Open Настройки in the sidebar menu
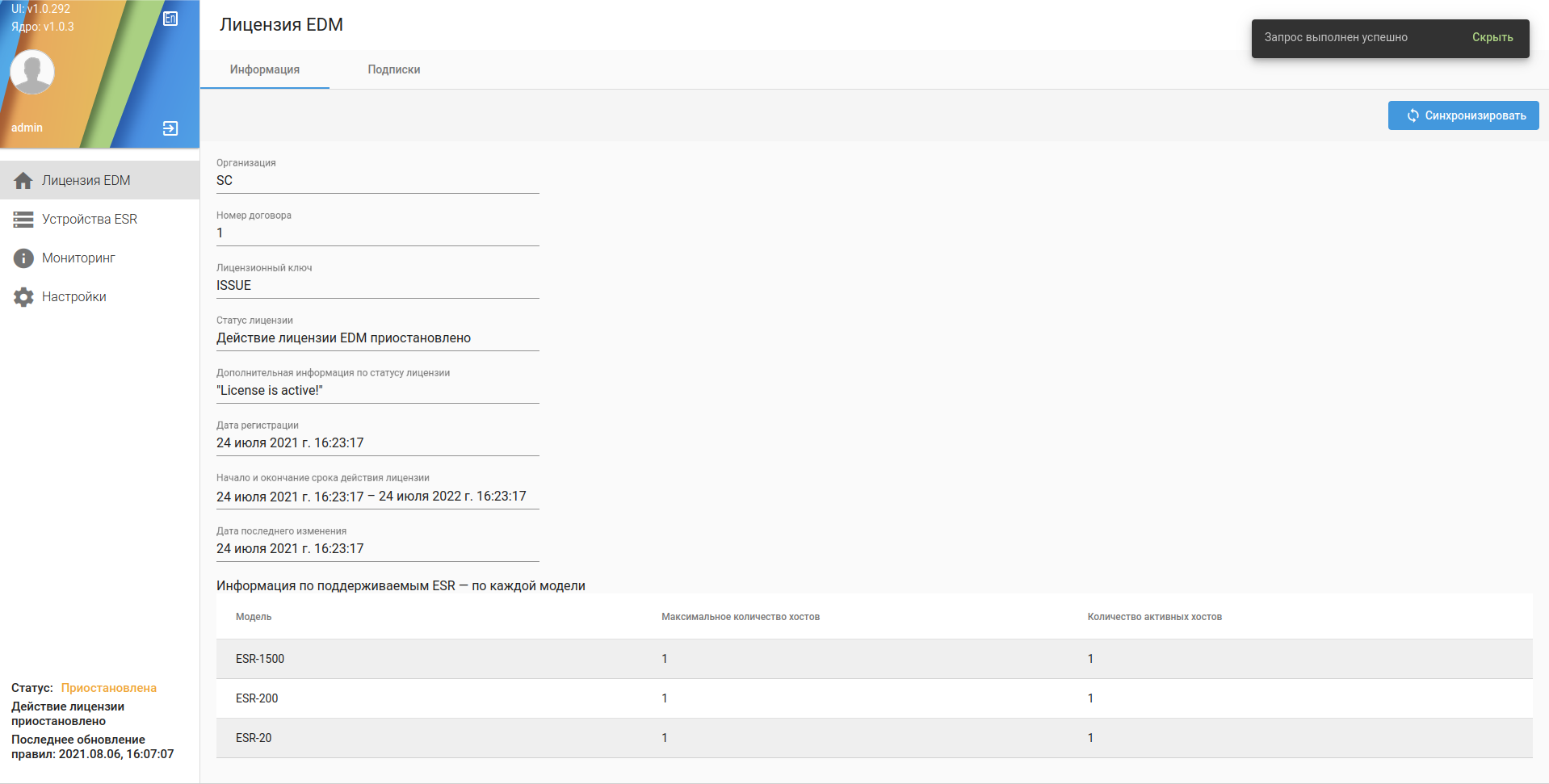This screenshot has width=1549, height=784. pos(74,297)
